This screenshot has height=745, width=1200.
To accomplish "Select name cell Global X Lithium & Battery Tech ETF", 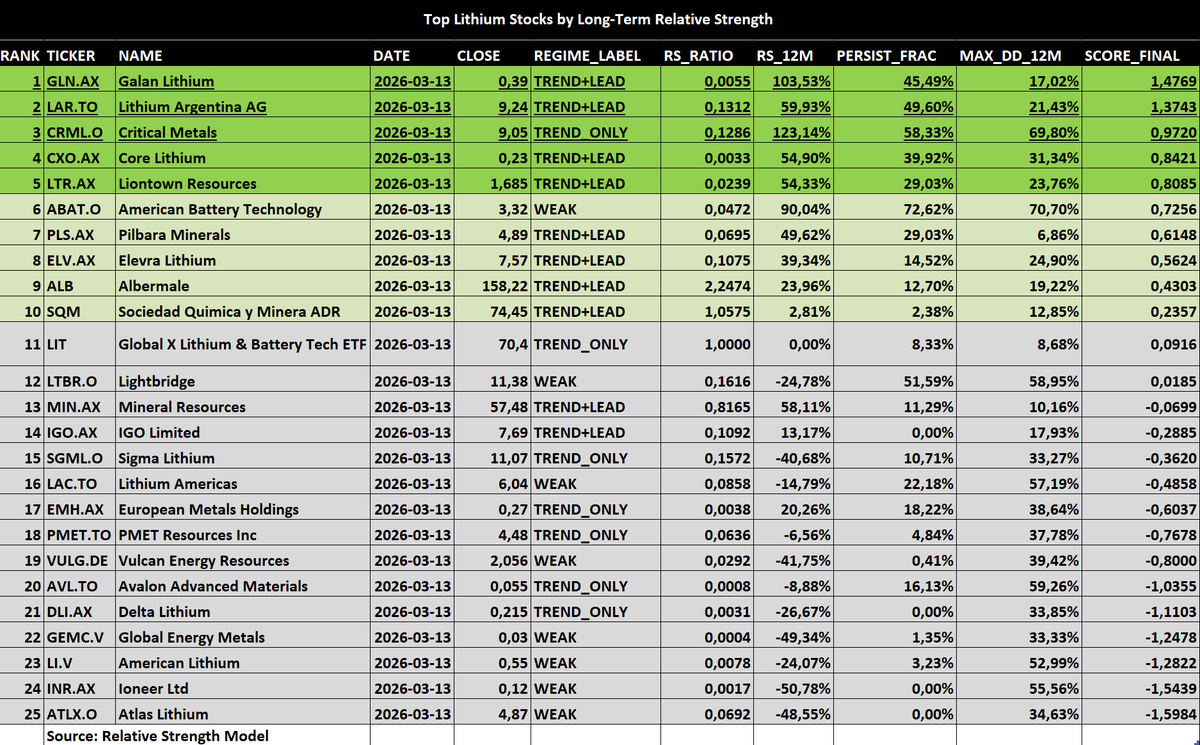I will [243, 344].
